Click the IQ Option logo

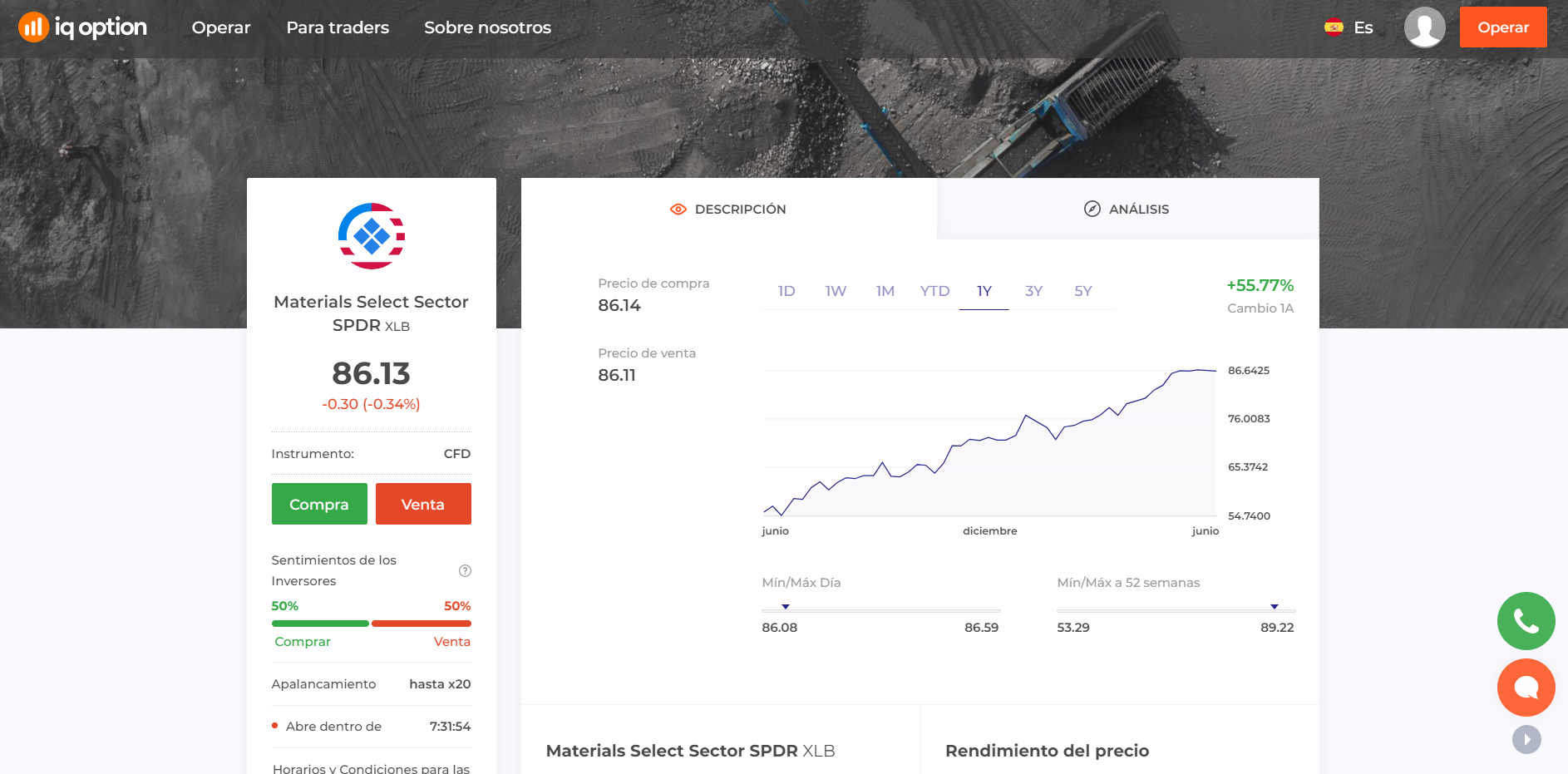pyautogui.click(x=82, y=27)
